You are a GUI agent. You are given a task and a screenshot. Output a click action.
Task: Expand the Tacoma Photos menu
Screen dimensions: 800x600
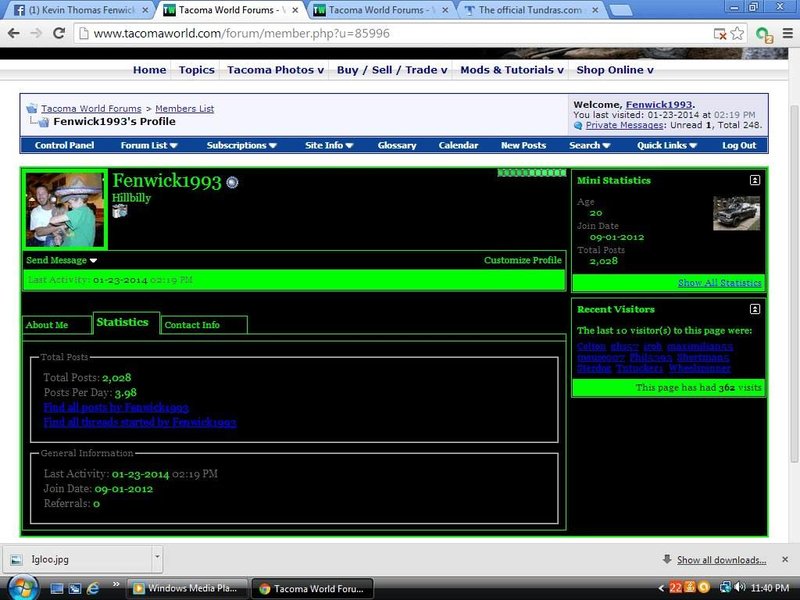click(276, 70)
